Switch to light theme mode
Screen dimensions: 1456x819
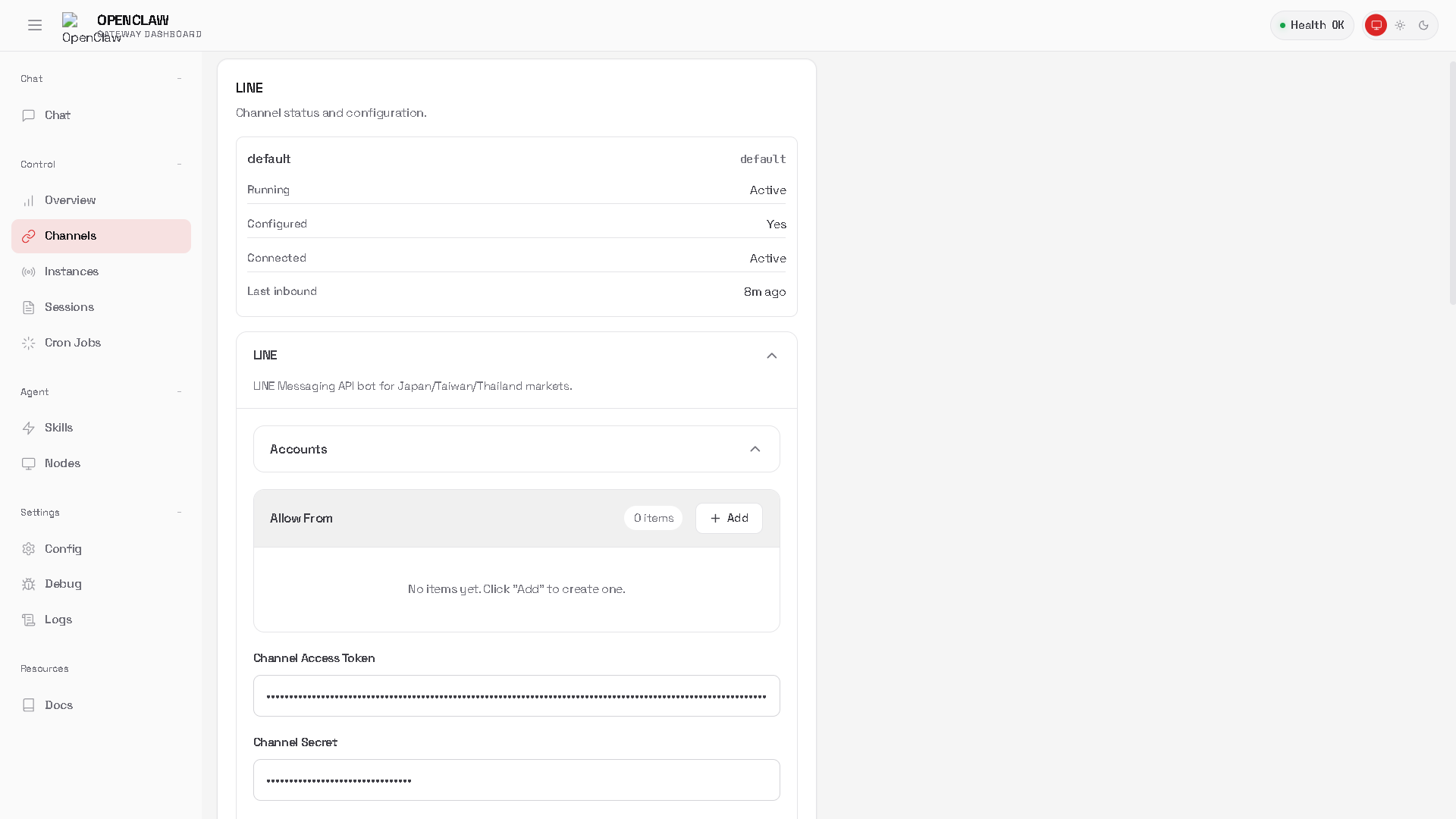click(x=1400, y=25)
